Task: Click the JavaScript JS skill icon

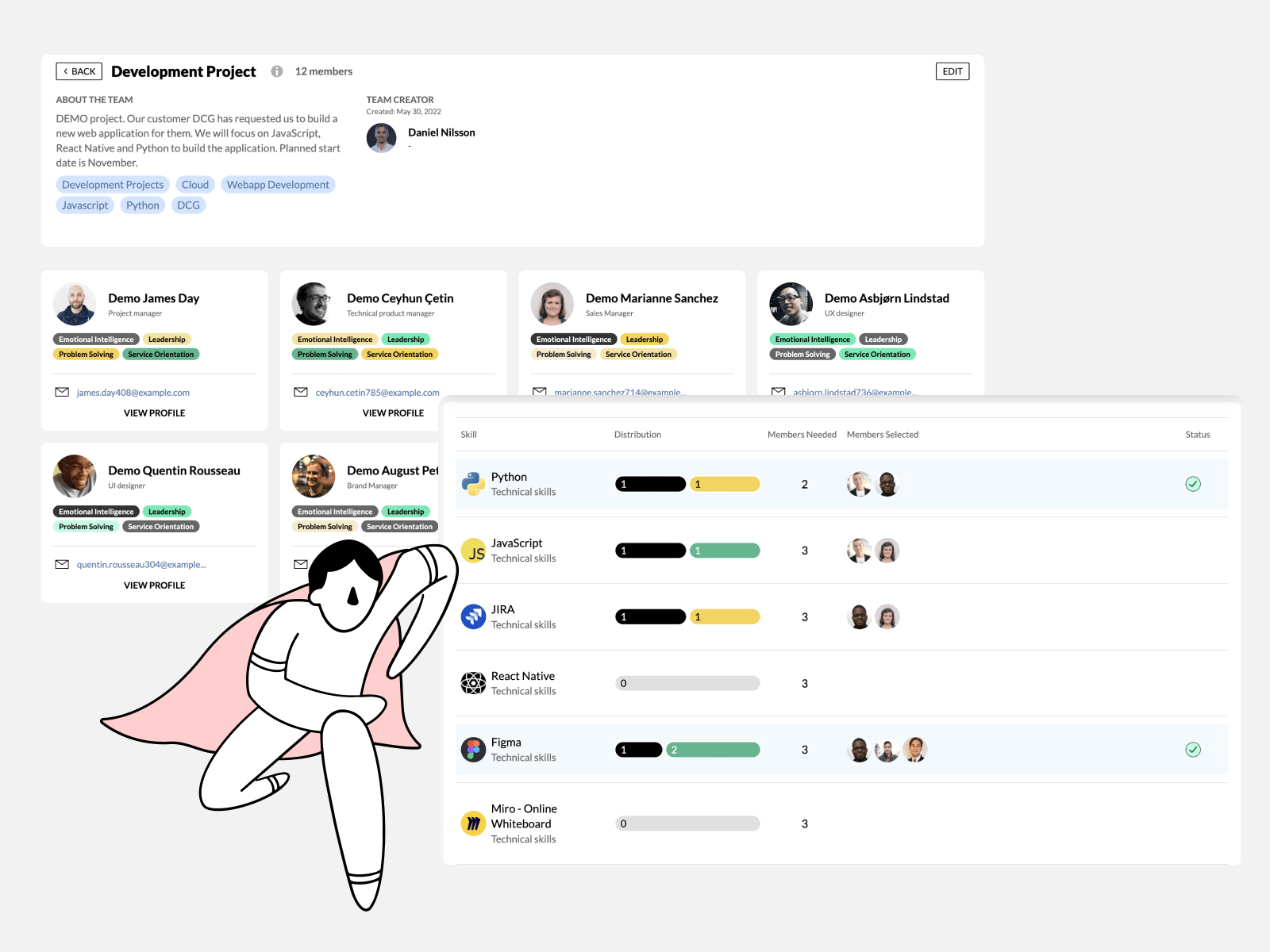Action: pos(473,551)
